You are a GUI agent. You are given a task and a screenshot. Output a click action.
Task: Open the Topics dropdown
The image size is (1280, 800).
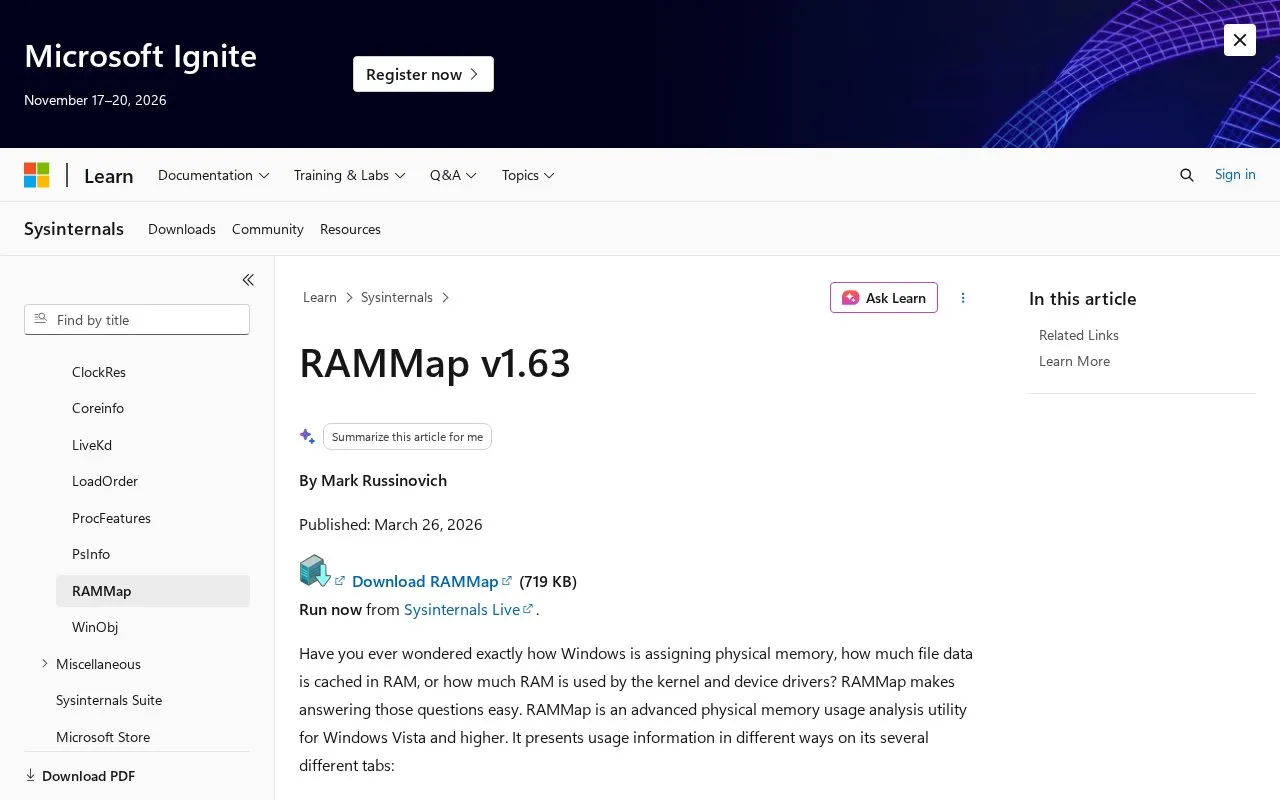pyautogui.click(x=528, y=175)
